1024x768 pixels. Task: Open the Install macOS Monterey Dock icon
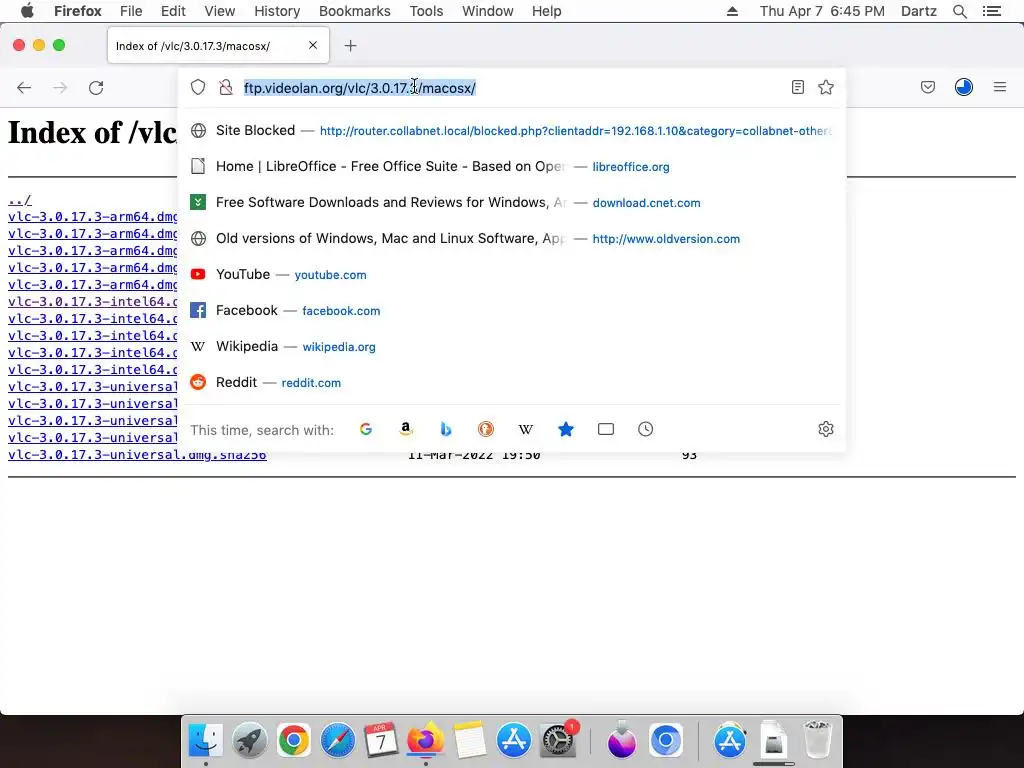[621, 741]
